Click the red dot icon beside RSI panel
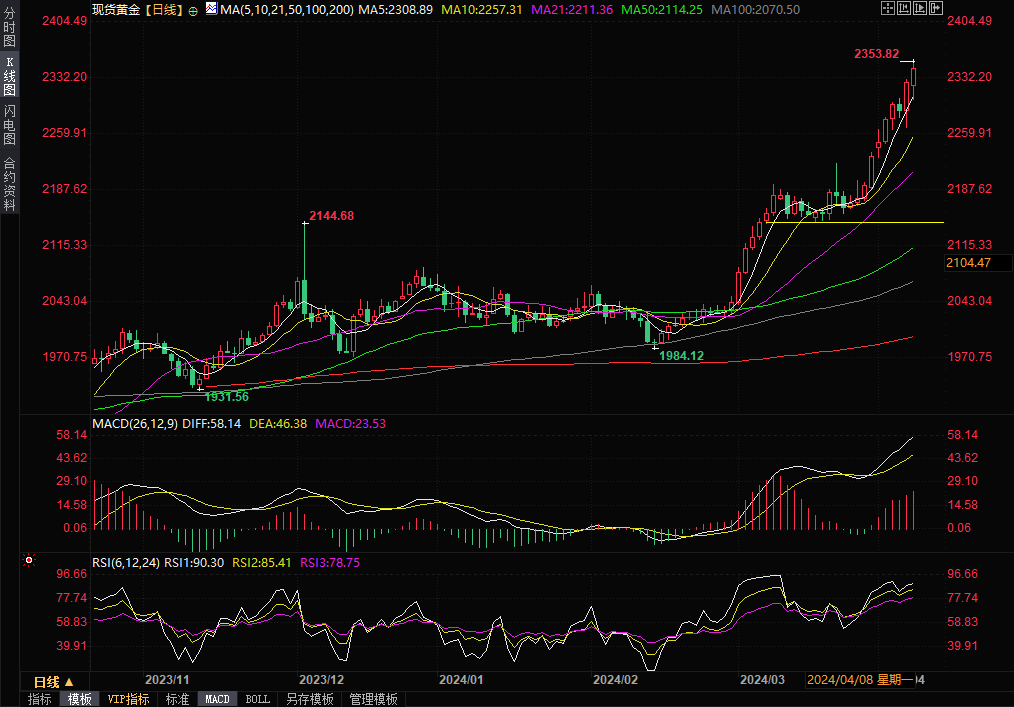 (x=29, y=562)
